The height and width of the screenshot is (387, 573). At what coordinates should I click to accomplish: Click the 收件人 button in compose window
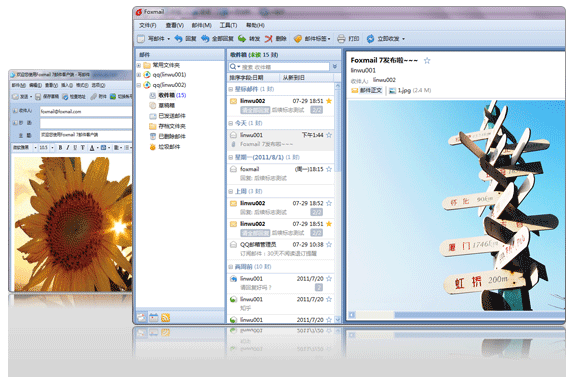23,111
